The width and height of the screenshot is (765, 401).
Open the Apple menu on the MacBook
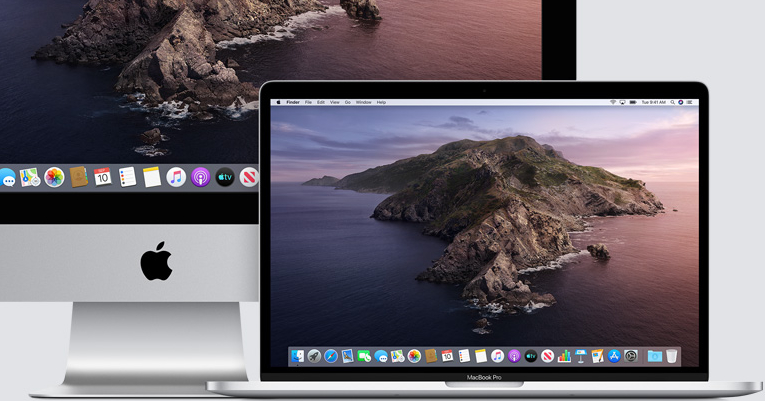tap(279, 102)
